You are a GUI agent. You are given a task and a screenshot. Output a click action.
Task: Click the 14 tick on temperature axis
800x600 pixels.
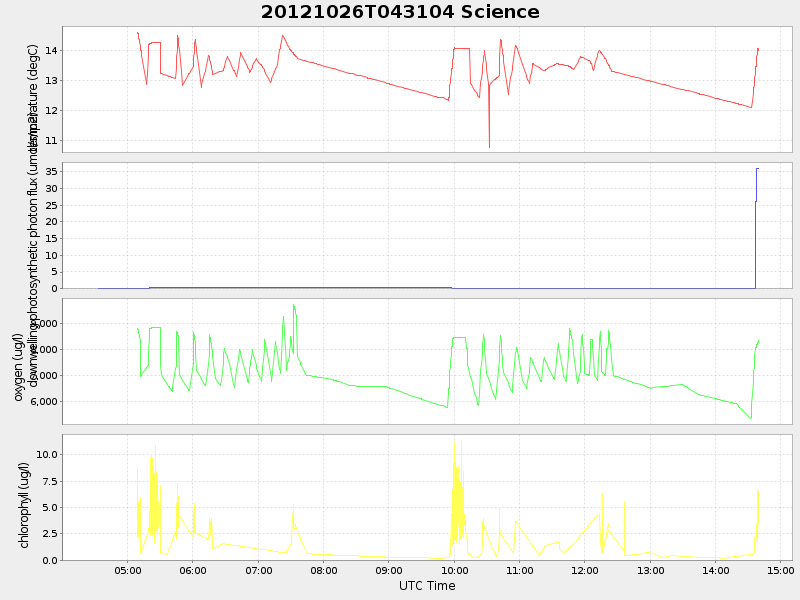point(51,51)
